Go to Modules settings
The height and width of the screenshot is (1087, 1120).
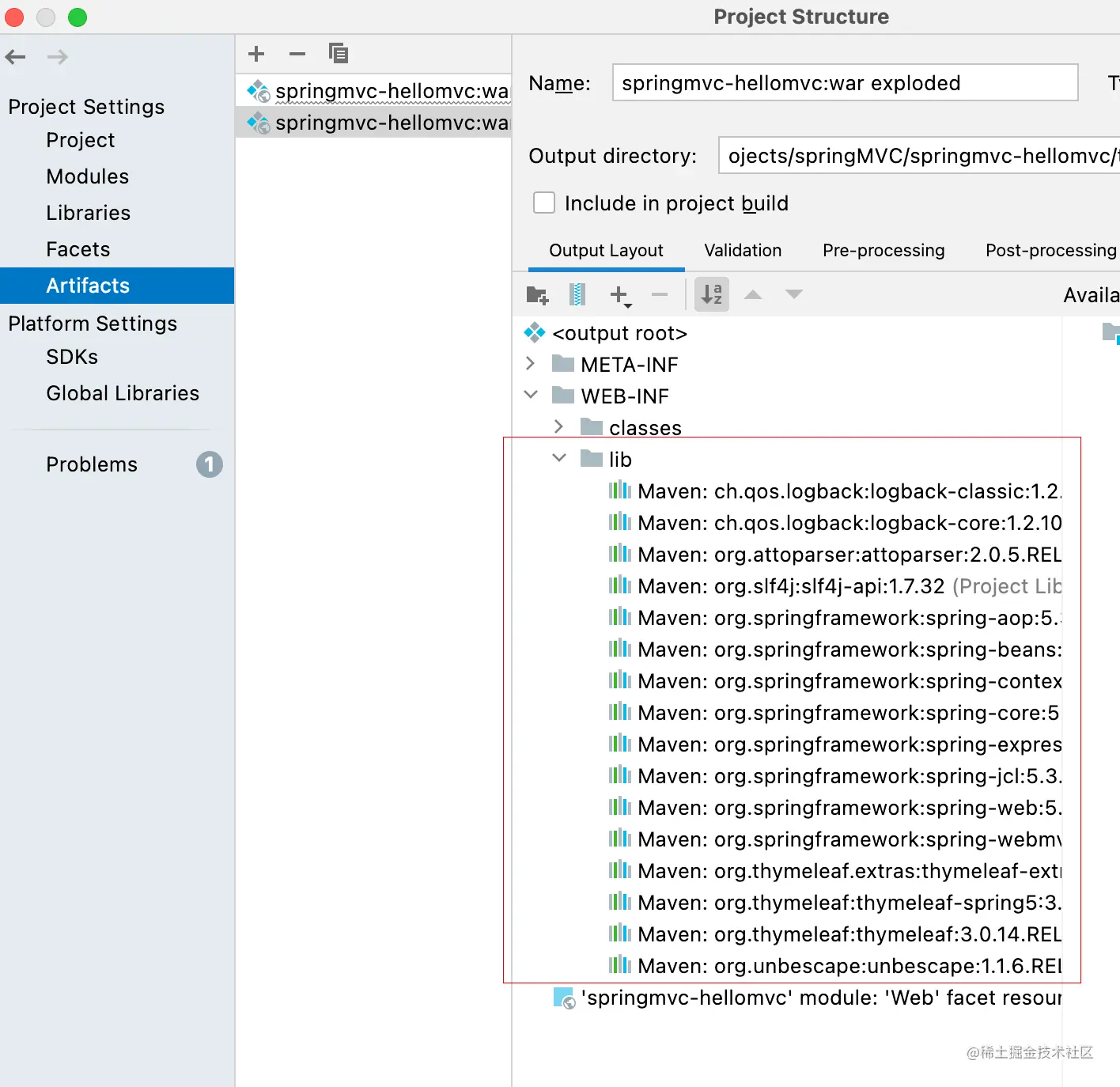(x=88, y=176)
